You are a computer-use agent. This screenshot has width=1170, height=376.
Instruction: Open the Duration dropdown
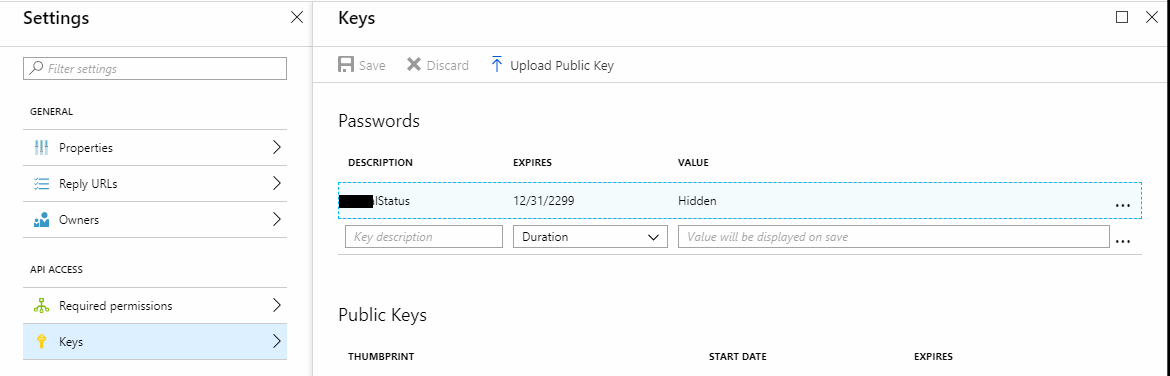590,236
